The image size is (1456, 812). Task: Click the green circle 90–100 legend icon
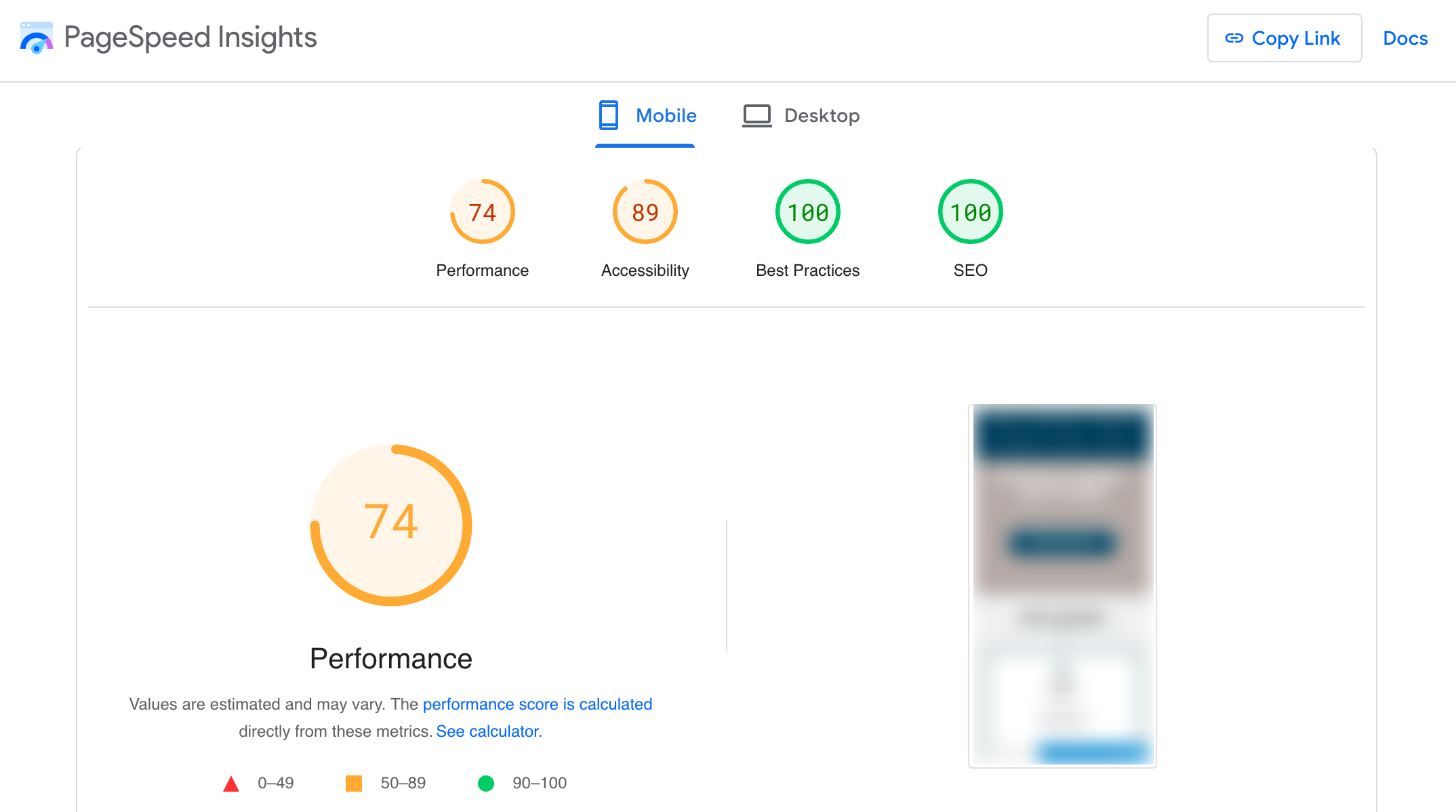pos(486,784)
